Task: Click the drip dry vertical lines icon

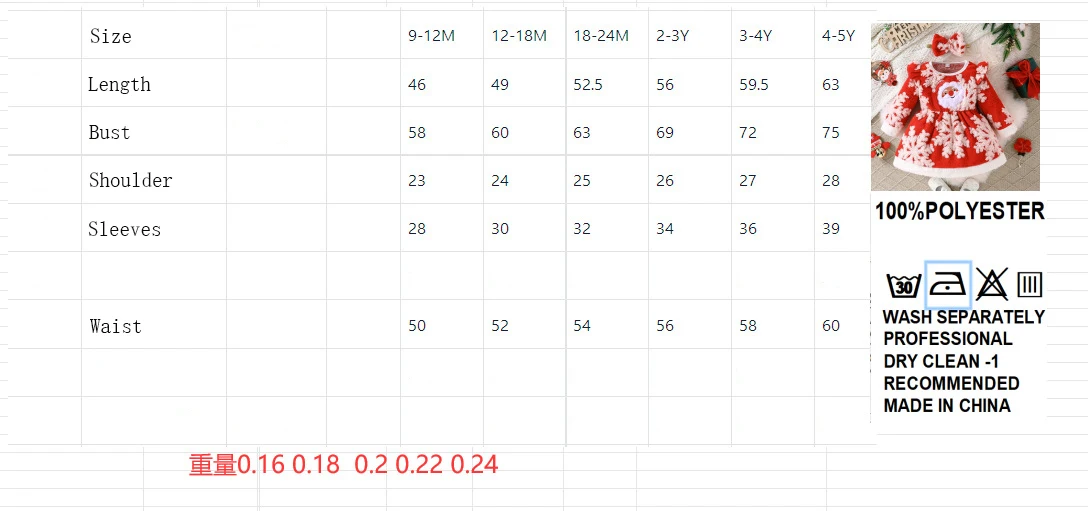Action: coord(1030,285)
